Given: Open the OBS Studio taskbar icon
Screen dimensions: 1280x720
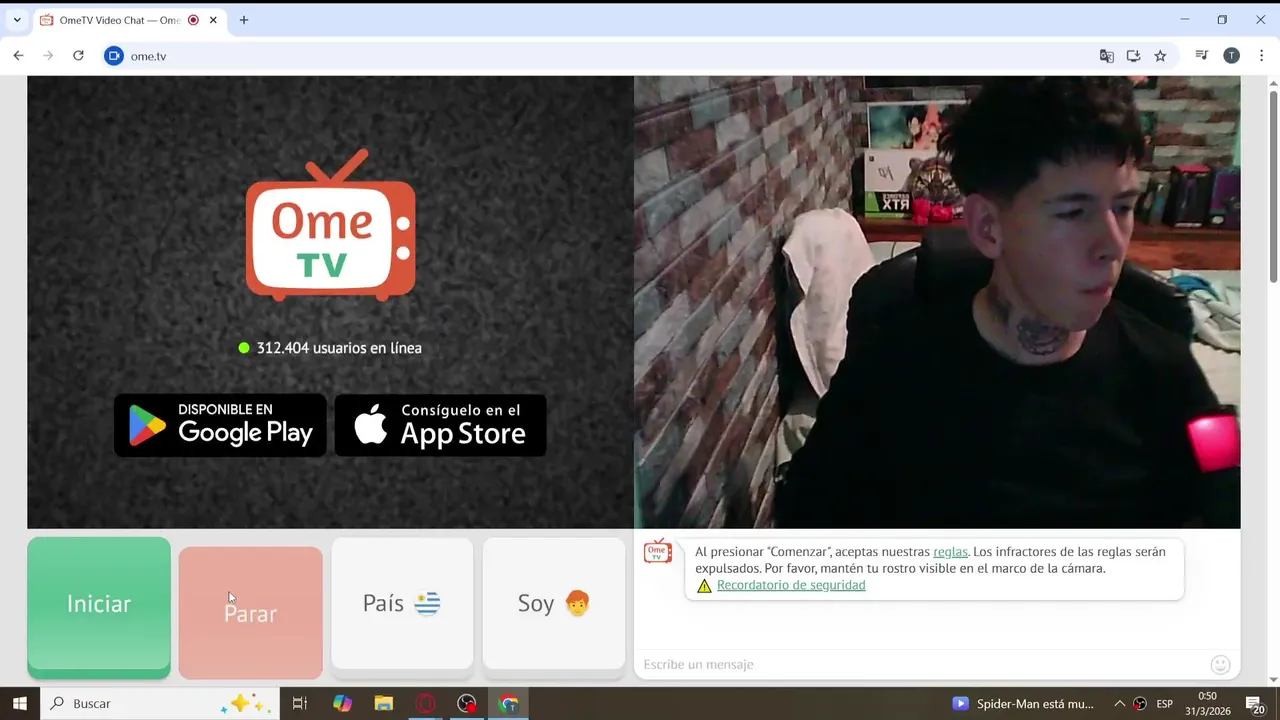Looking at the screenshot, I should pyautogui.click(x=467, y=704).
